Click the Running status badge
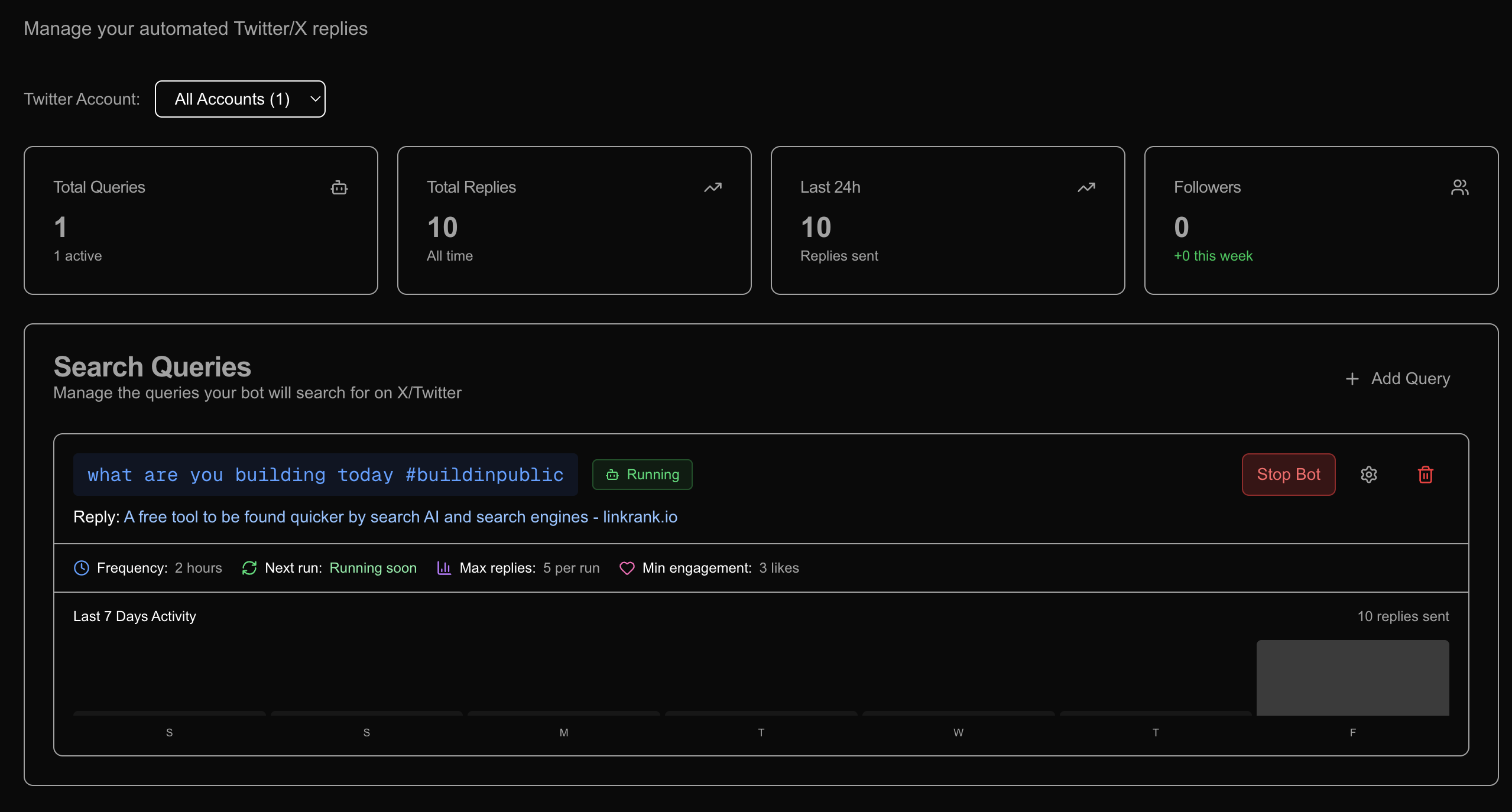 (643, 475)
